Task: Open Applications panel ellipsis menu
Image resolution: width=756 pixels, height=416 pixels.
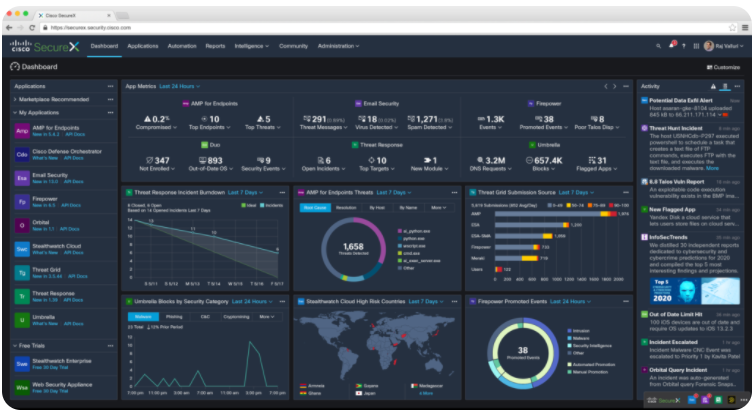Action: click(110, 86)
